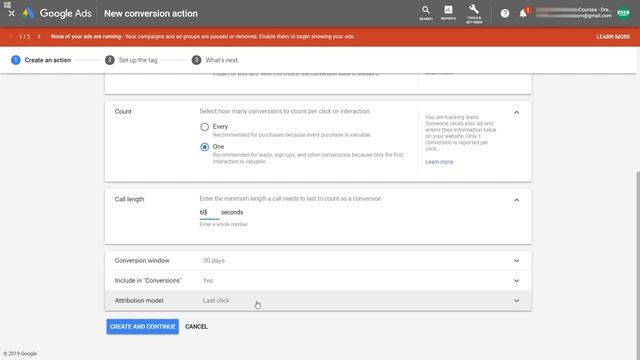The image size is (640, 360).
Task: Click the Last click value
Action: [216, 300]
